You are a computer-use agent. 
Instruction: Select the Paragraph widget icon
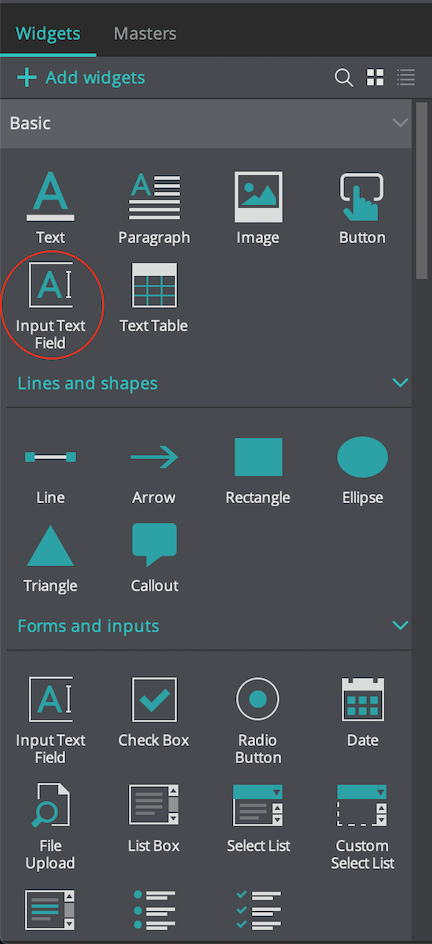(155, 196)
